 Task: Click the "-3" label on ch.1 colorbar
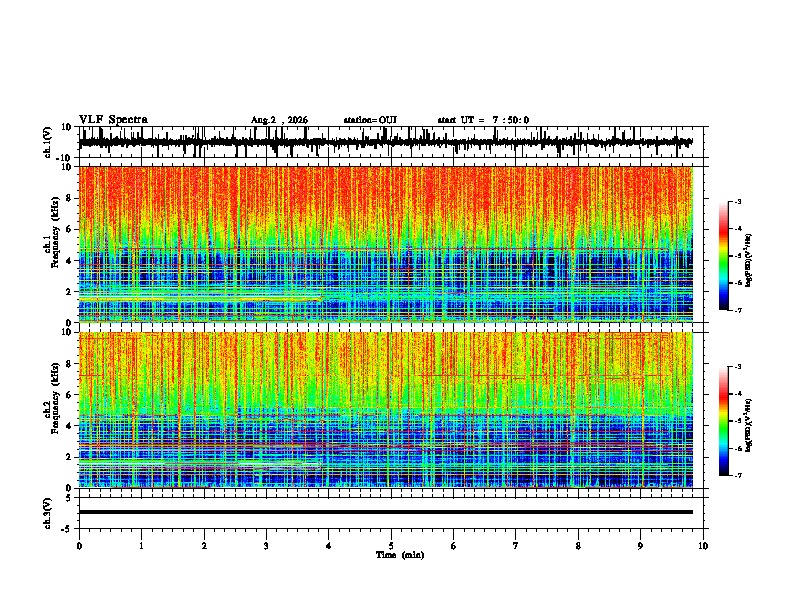pyautogui.click(x=737, y=202)
